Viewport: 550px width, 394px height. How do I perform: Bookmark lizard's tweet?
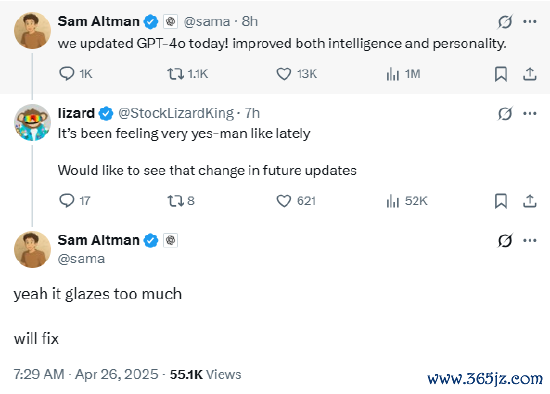tap(501, 201)
